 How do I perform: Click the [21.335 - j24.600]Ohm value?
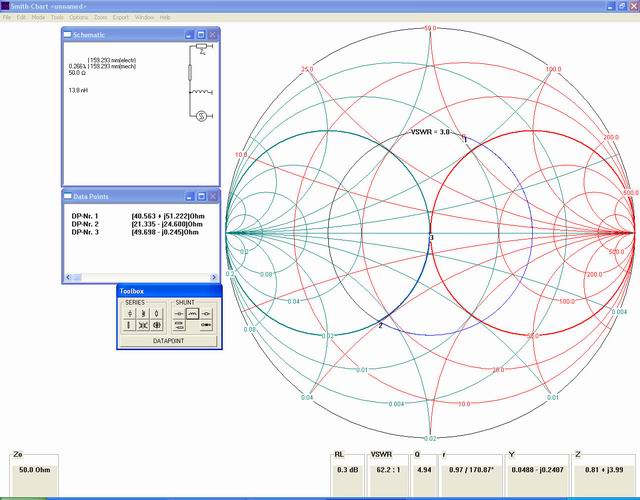tap(167, 224)
